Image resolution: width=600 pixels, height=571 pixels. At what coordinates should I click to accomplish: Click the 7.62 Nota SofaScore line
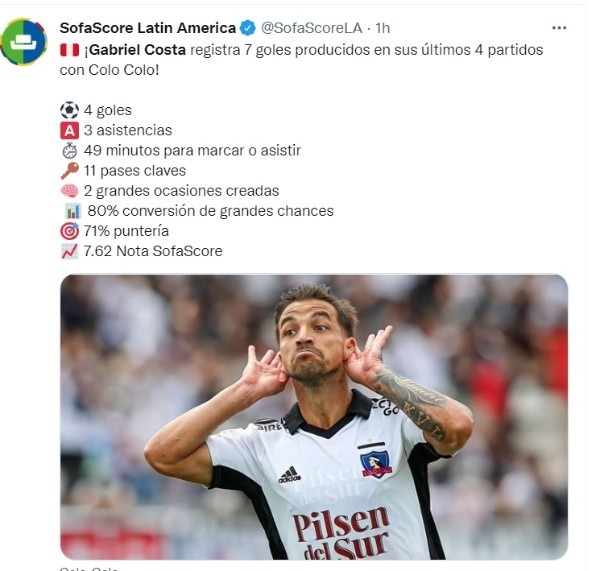click(x=153, y=251)
